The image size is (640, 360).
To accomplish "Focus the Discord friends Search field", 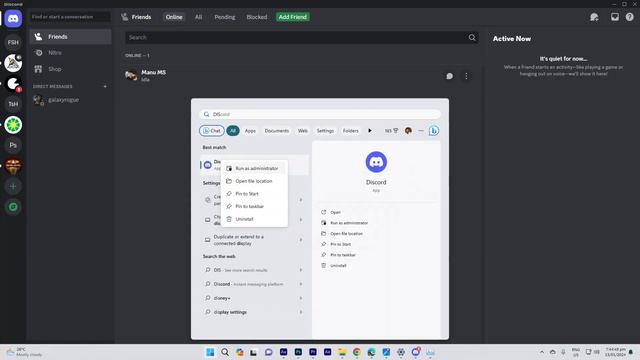I will pyautogui.click(x=301, y=38).
